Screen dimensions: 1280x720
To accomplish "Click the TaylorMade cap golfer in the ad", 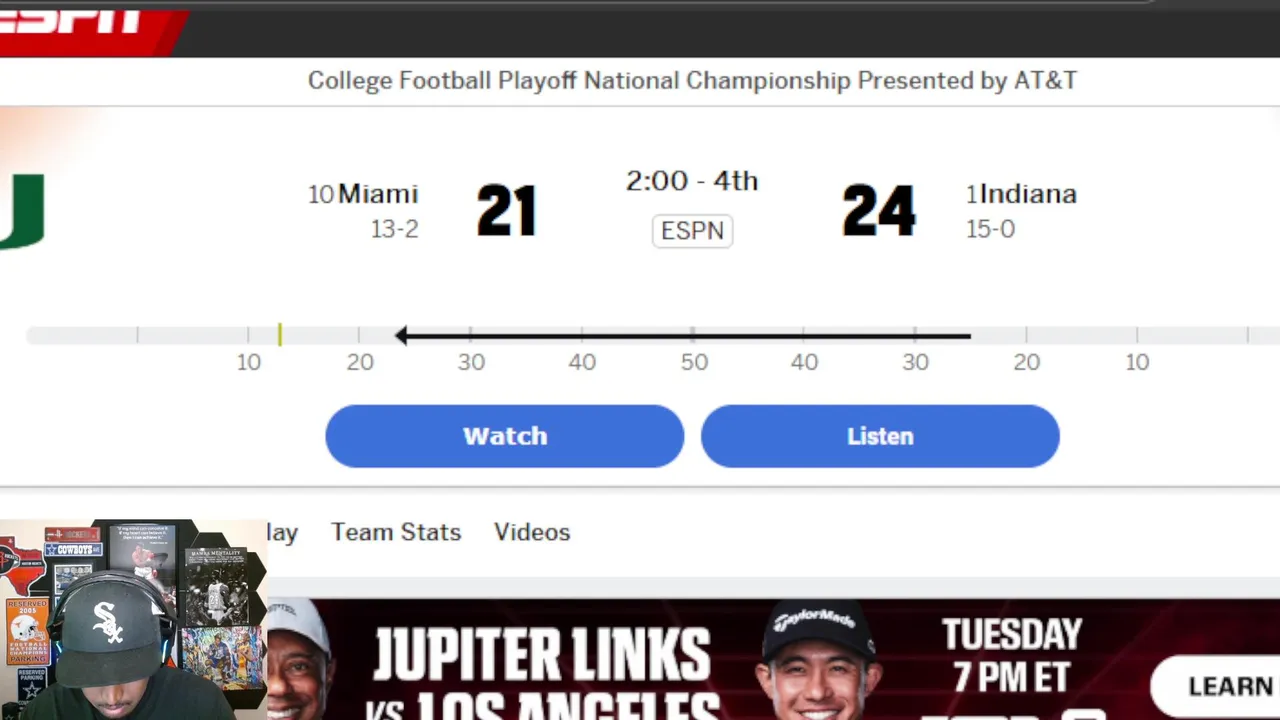I will tap(815, 660).
